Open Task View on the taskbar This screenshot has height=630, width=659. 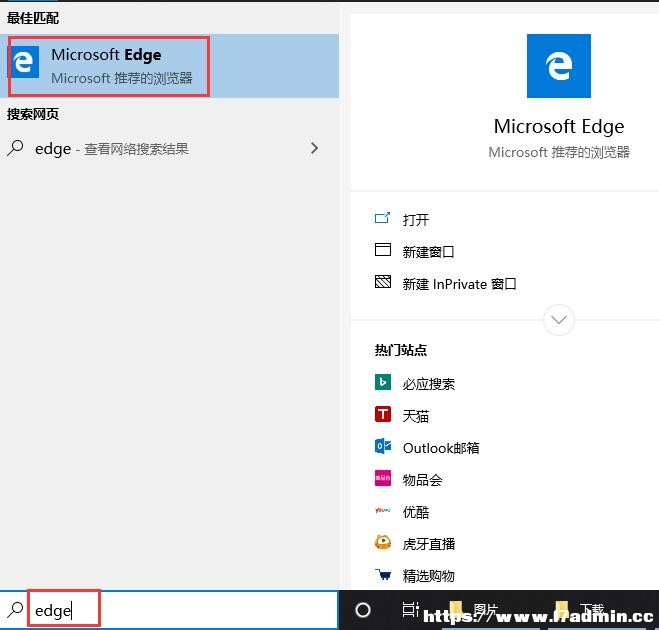(x=410, y=609)
